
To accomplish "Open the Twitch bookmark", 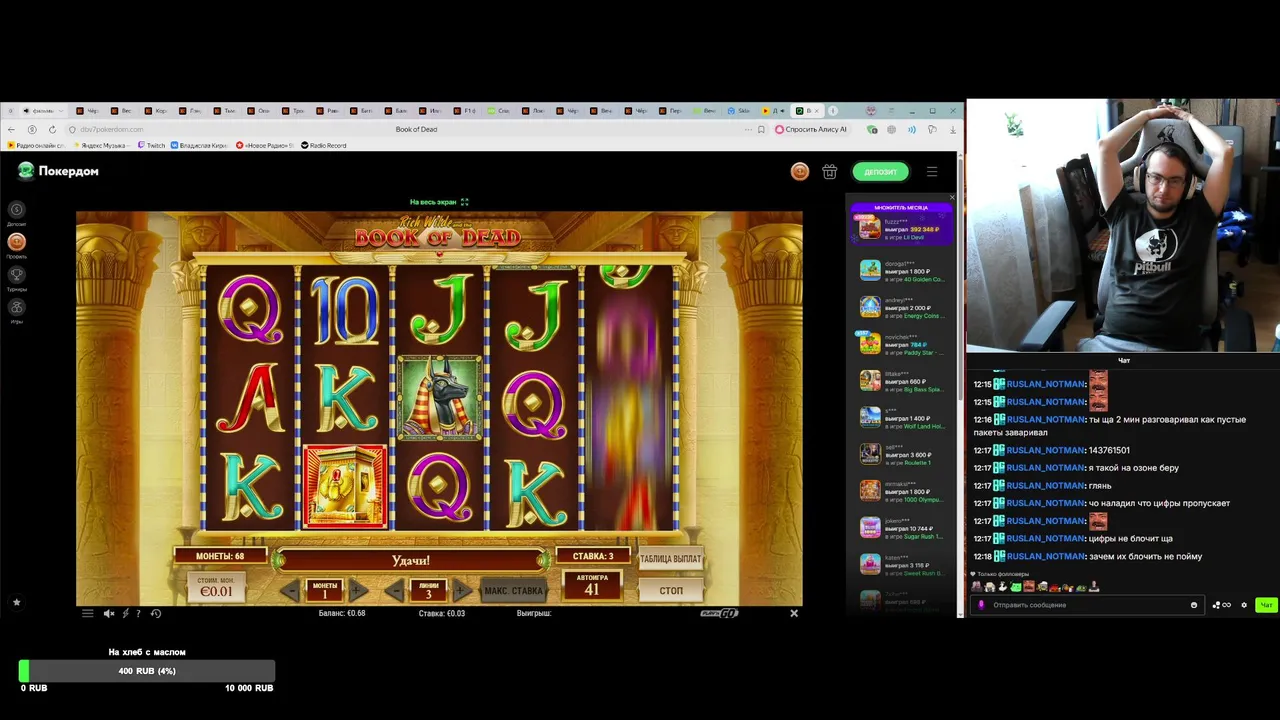I will (151, 145).
